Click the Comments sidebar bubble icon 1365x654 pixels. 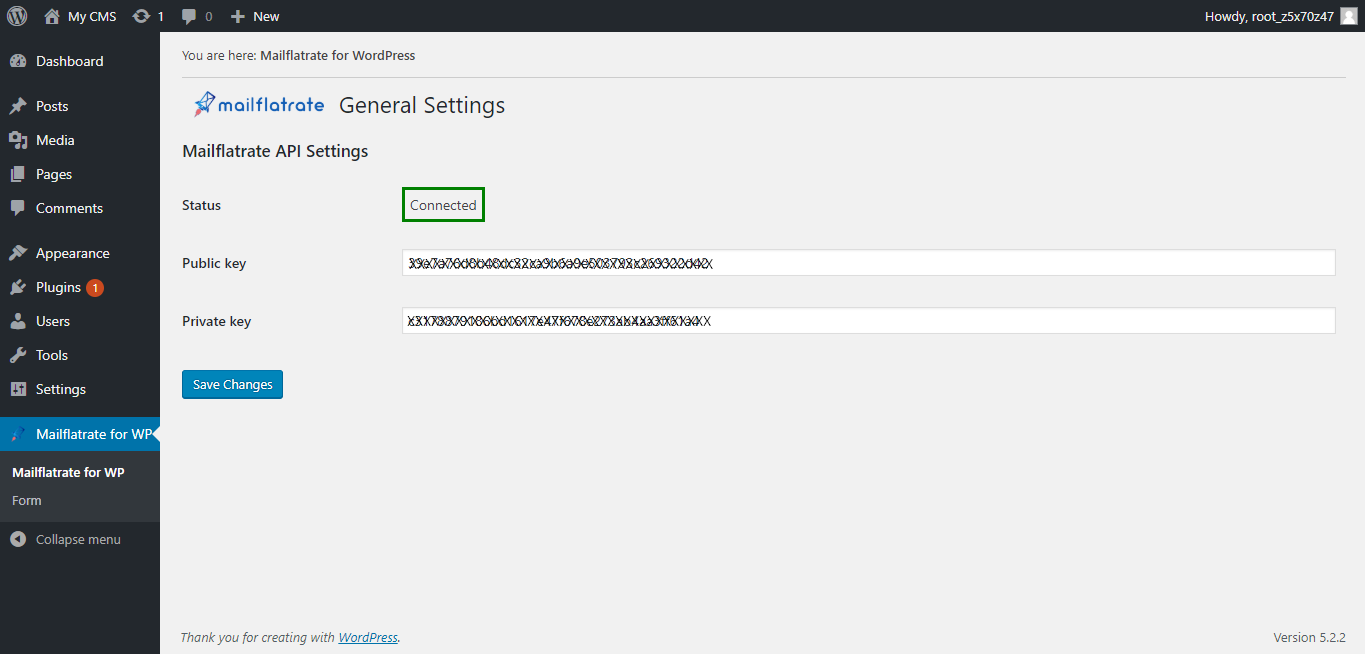18,208
